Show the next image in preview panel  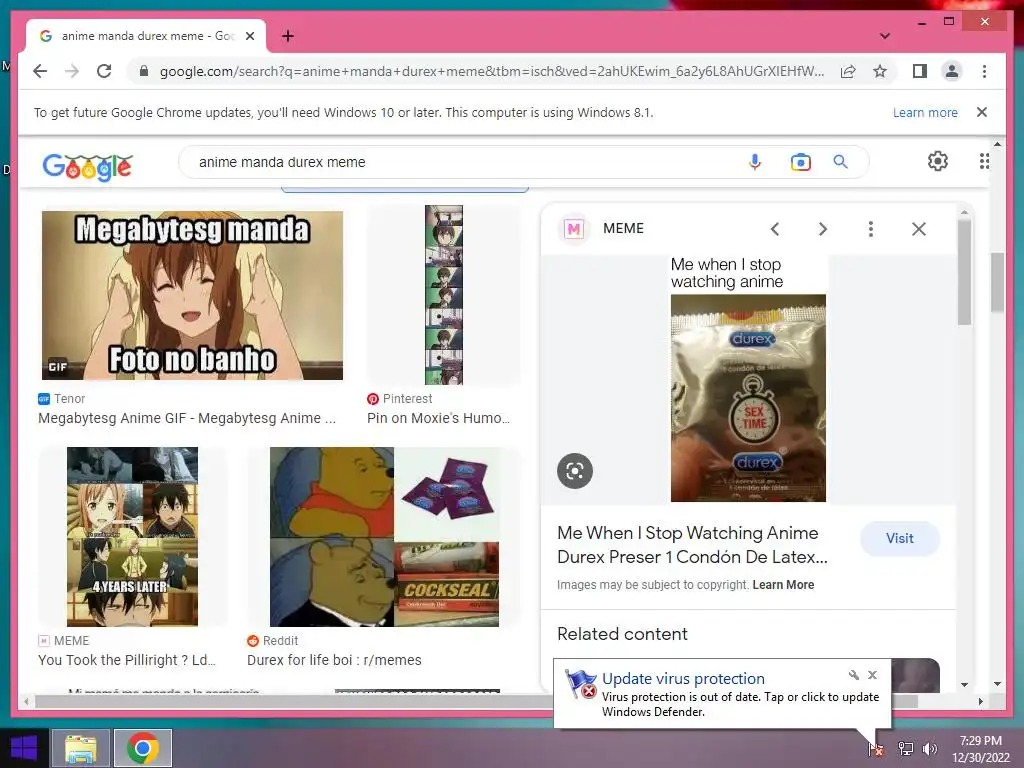tap(823, 229)
